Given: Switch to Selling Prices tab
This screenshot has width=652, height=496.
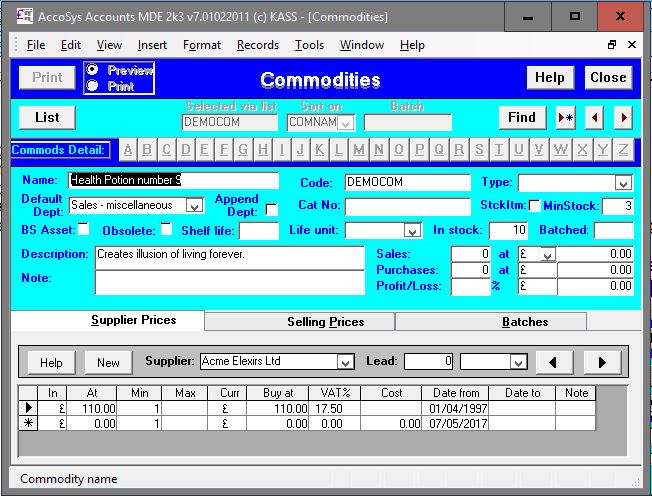Looking at the screenshot, I should (x=299, y=322).
